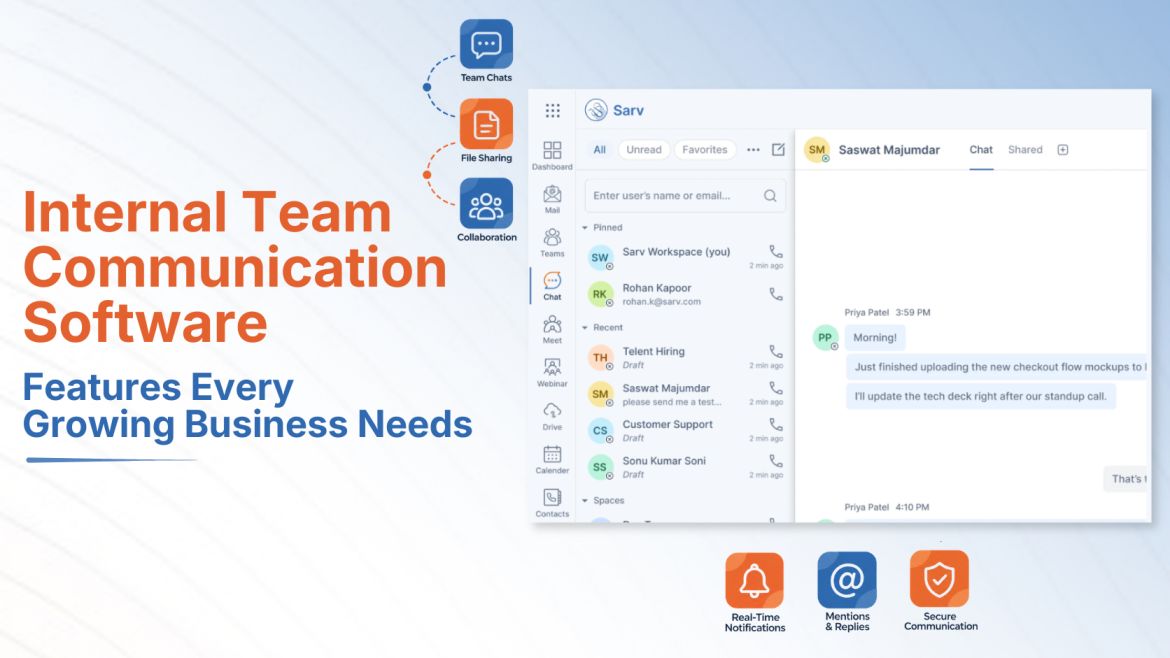
Task: Open Webinar in the sidebar
Action: [552, 372]
